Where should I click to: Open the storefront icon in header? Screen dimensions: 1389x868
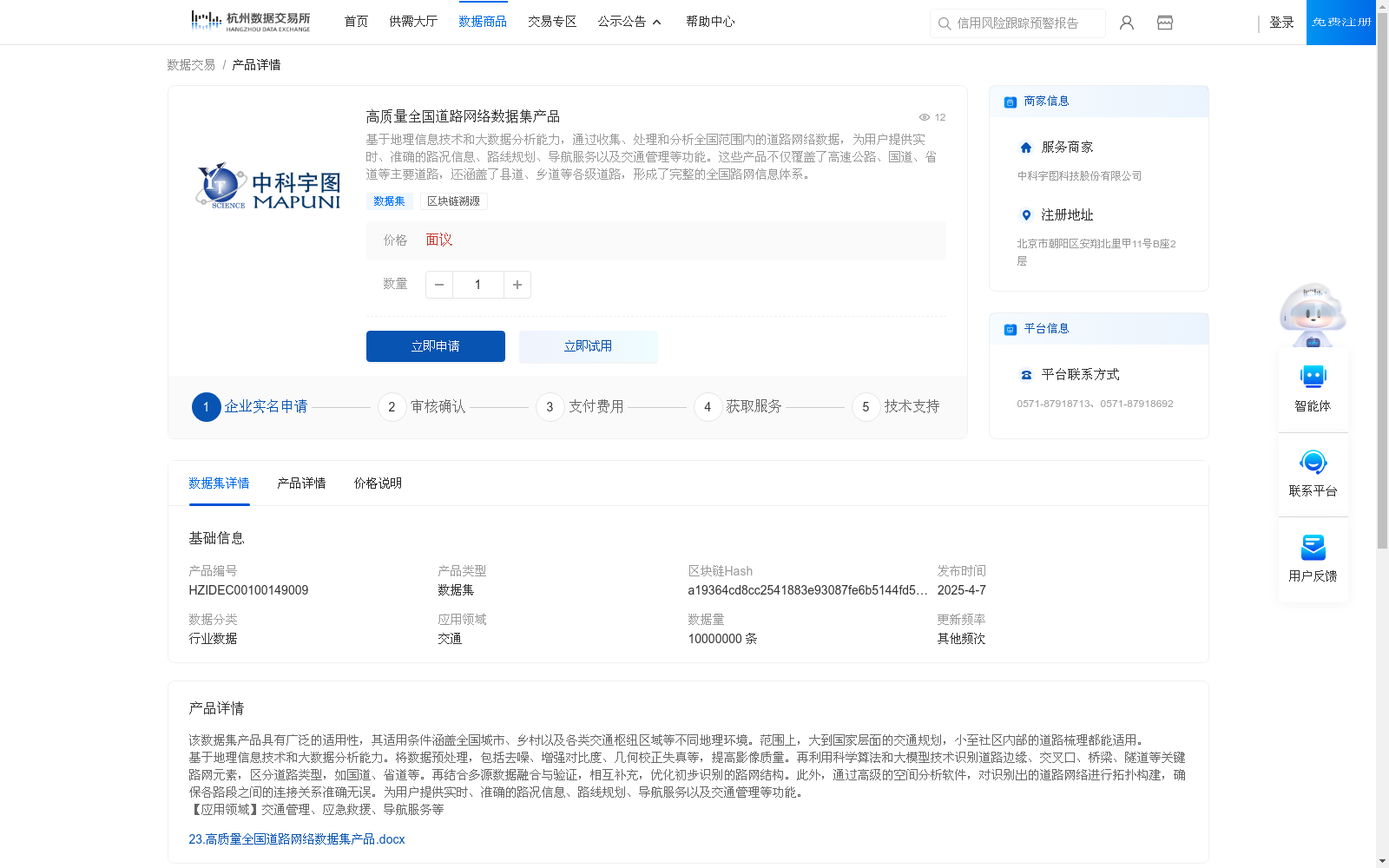pos(1165,23)
